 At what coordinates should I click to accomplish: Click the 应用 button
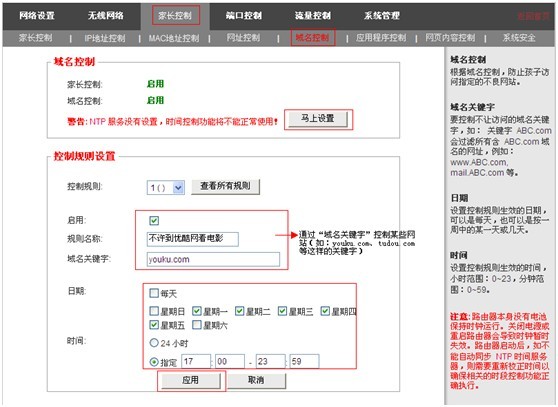pos(191,381)
